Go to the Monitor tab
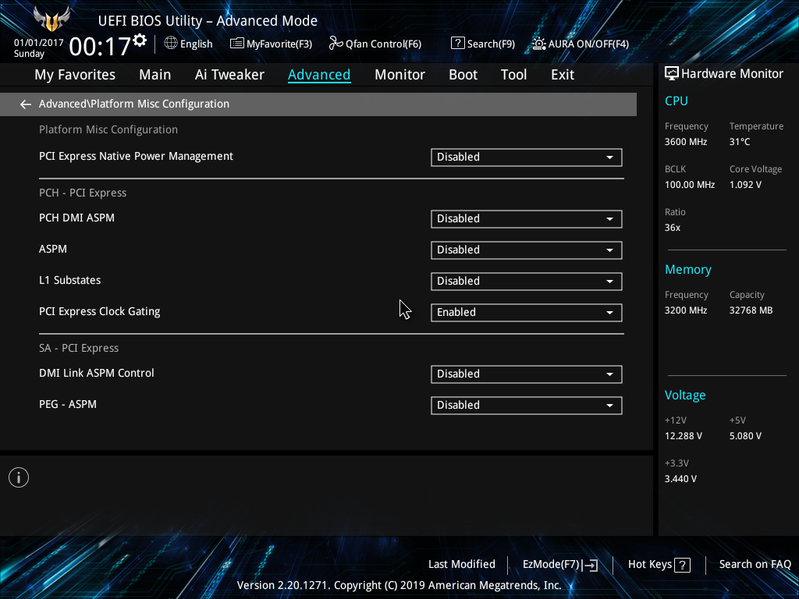Screen dimensions: 799x599 [400, 75]
